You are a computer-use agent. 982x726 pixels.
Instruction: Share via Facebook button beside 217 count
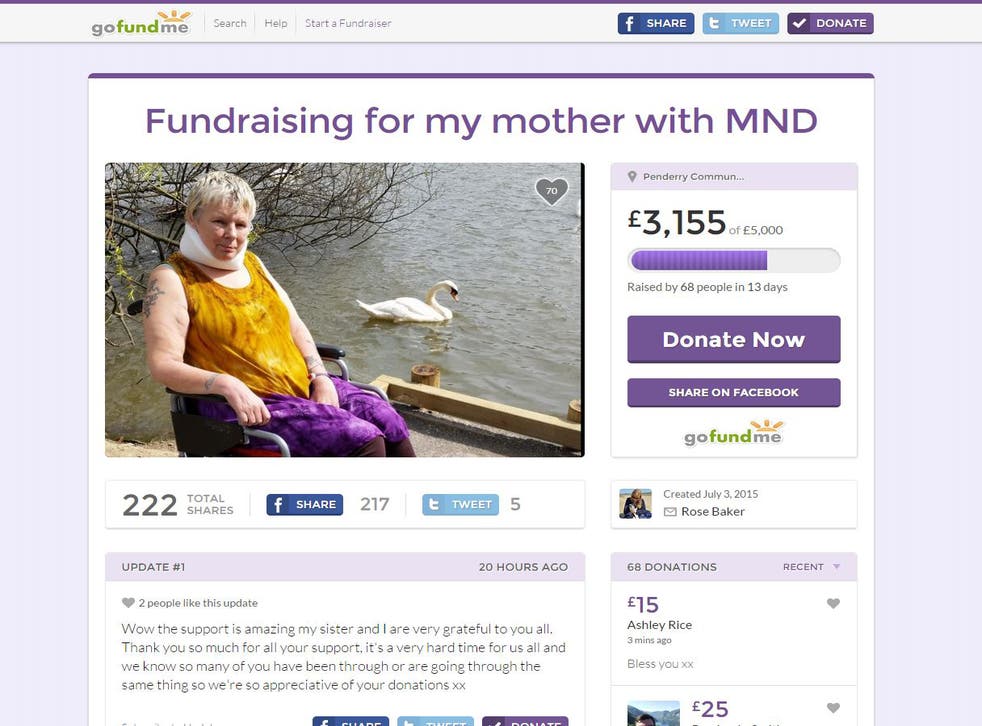click(x=304, y=504)
